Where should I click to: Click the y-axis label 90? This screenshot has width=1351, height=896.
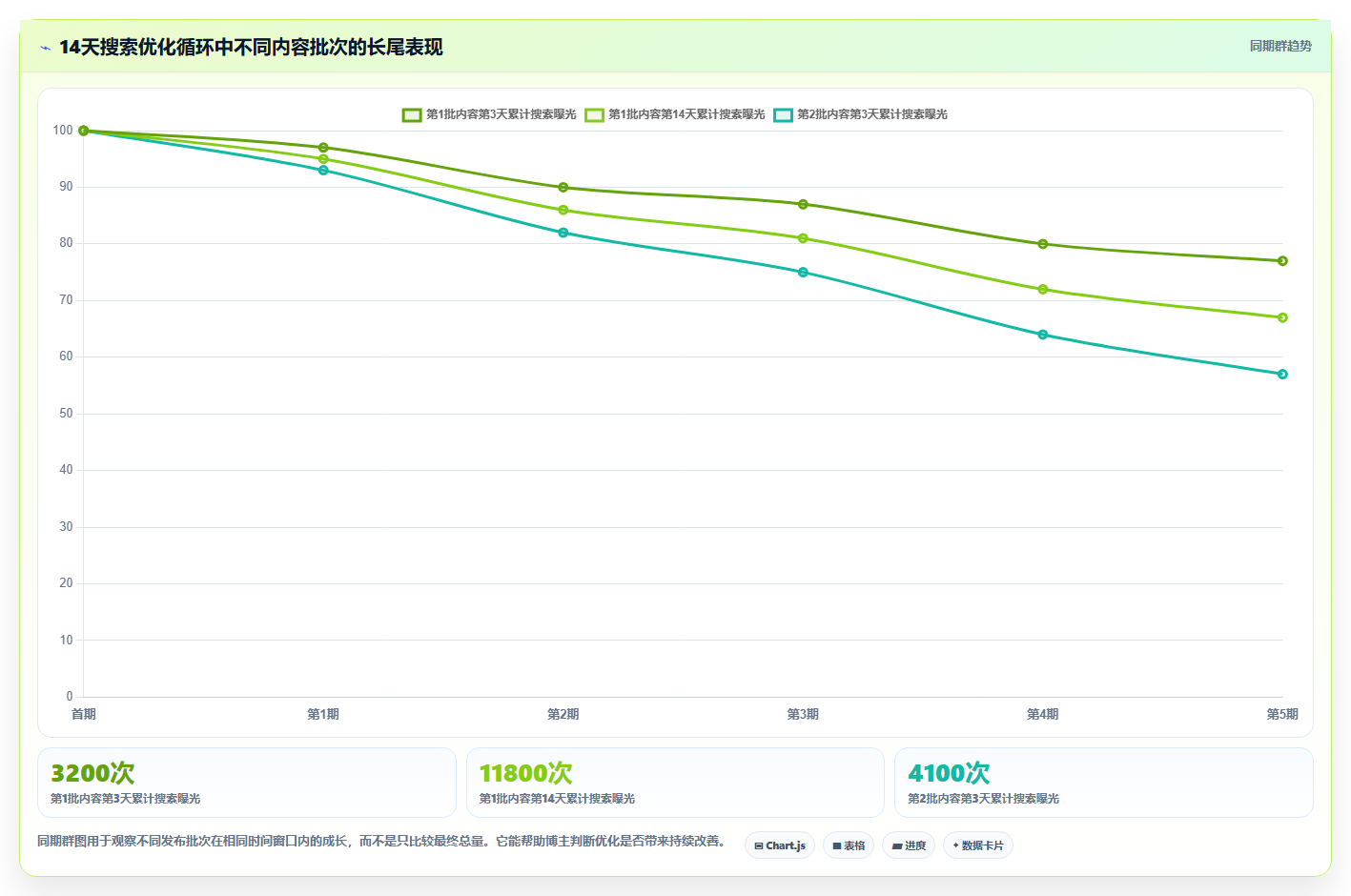(x=66, y=187)
